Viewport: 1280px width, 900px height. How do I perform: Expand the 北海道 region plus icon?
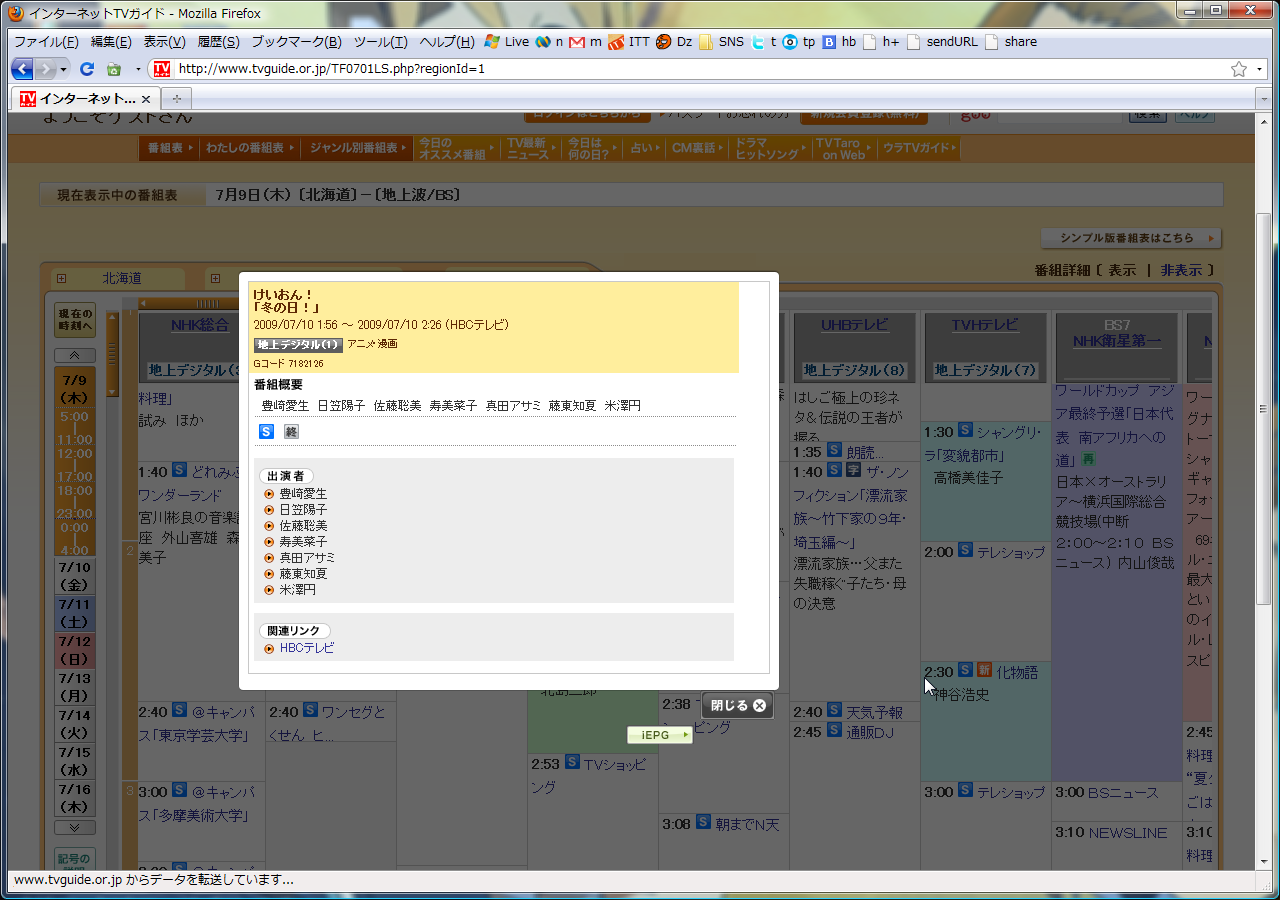tap(61, 279)
